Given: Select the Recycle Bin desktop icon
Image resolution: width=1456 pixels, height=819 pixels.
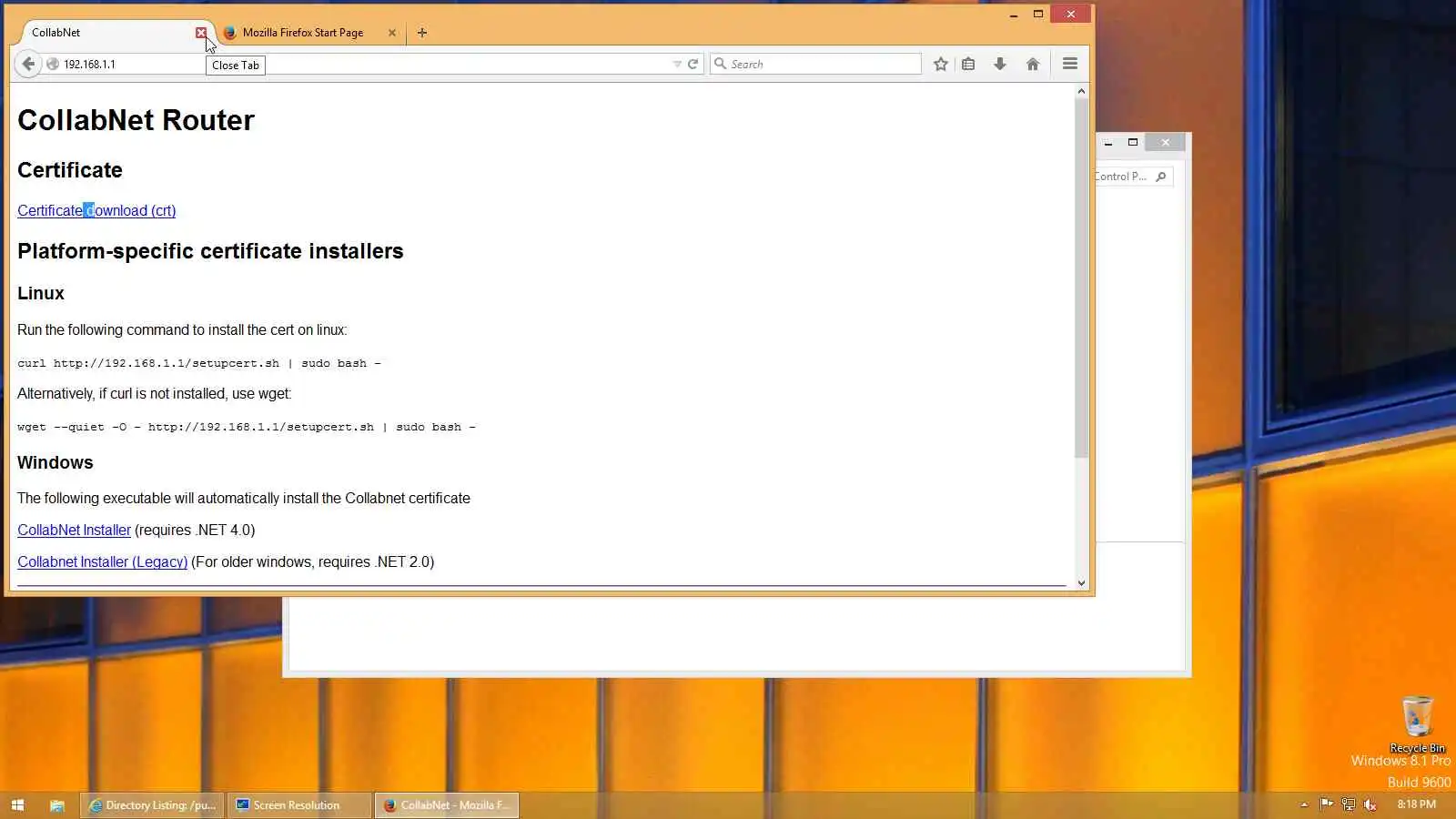Looking at the screenshot, I should [1417, 724].
